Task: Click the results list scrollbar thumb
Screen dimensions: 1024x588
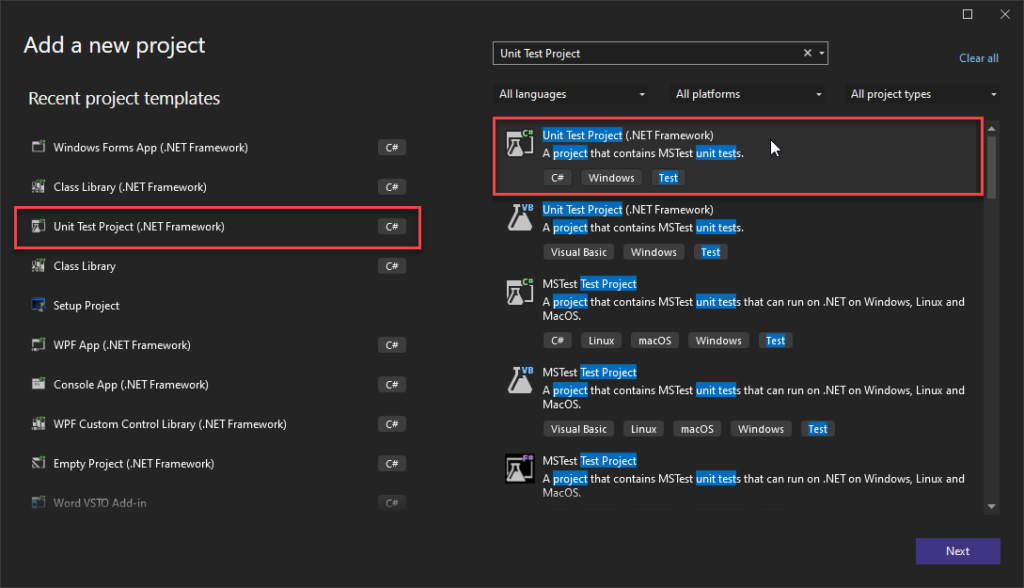Action: (991, 166)
